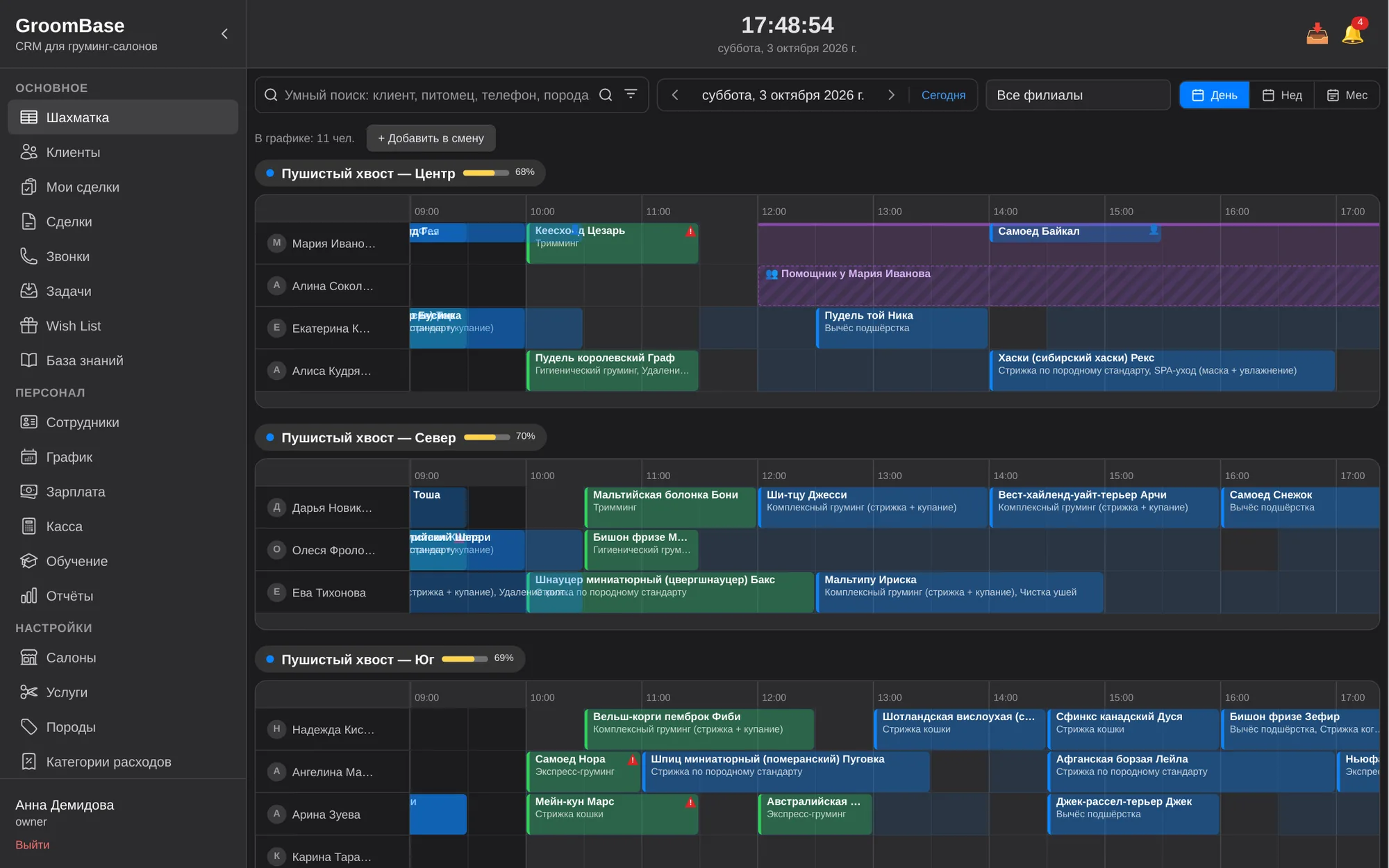
Task: Open Клиенты in the sidebar
Action: [123, 152]
